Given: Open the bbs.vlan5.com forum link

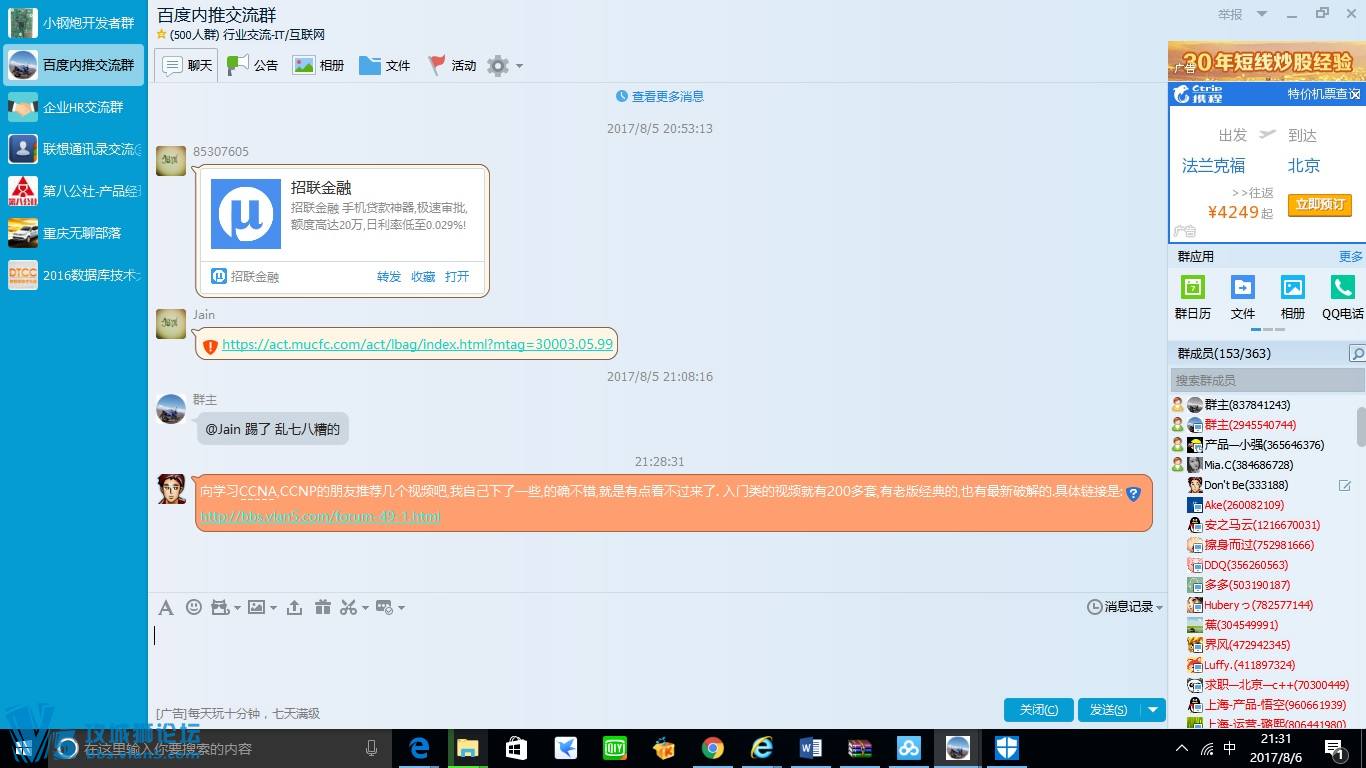Looking at the screenshot, I should [x=320, y=517].
